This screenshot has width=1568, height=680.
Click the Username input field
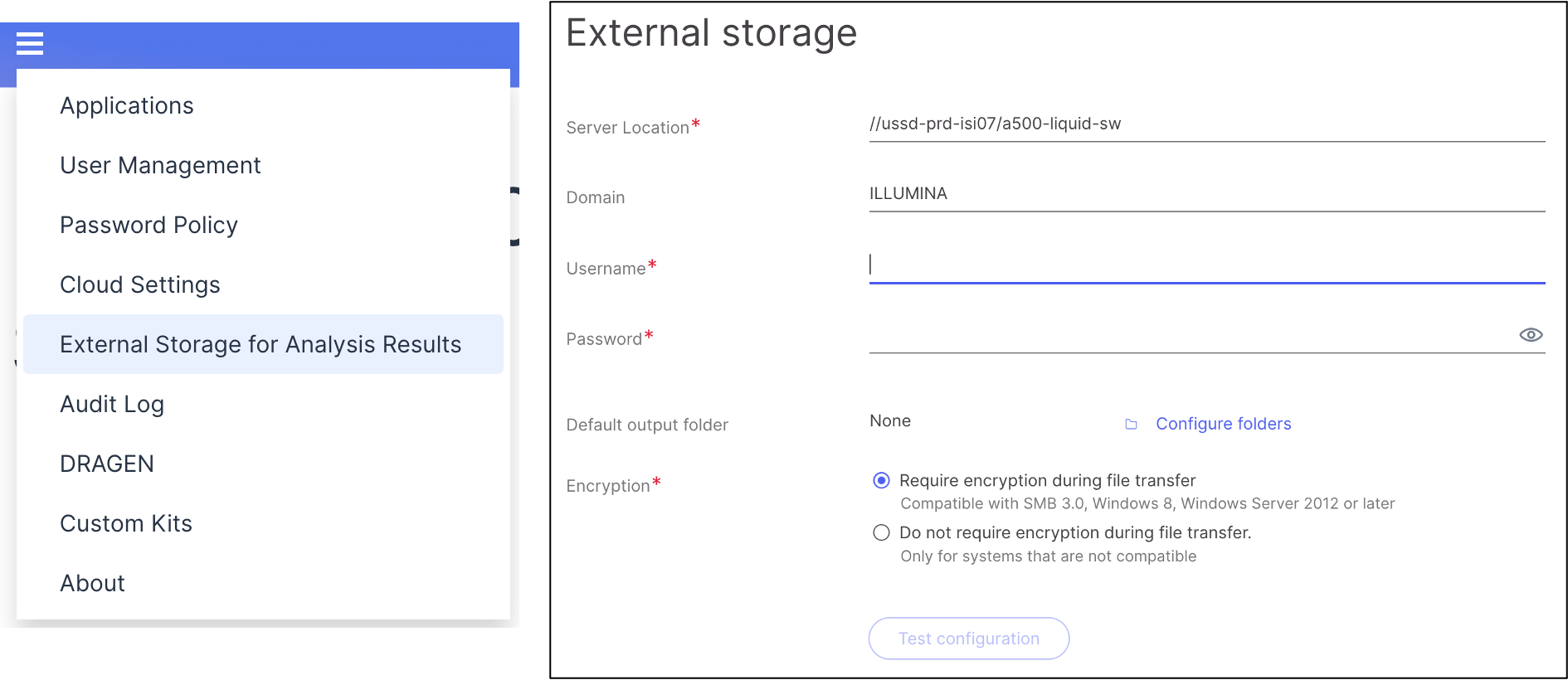point(1207,265)
